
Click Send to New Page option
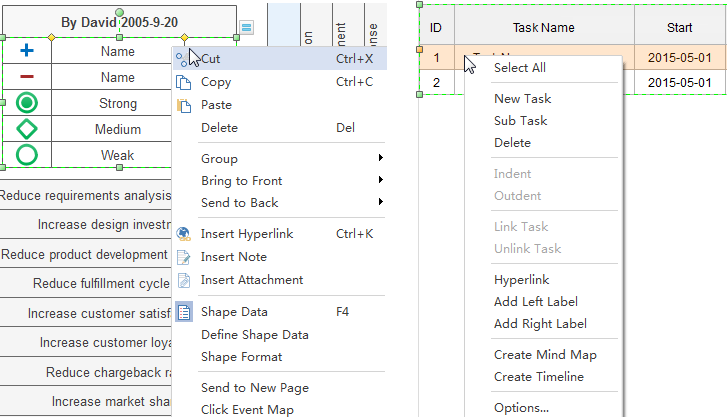254,388
